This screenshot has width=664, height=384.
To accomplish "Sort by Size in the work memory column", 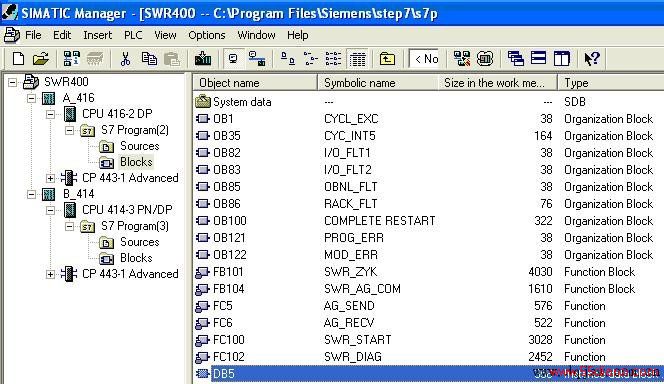I will point(497,83).
